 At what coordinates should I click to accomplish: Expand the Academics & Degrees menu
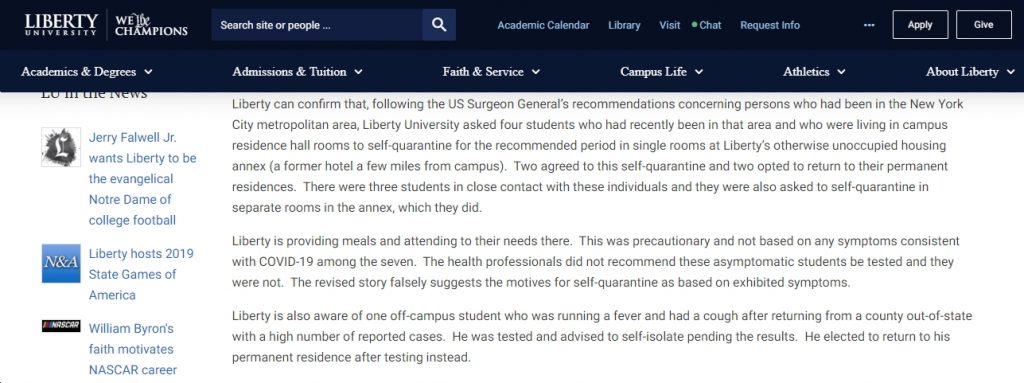86,72
